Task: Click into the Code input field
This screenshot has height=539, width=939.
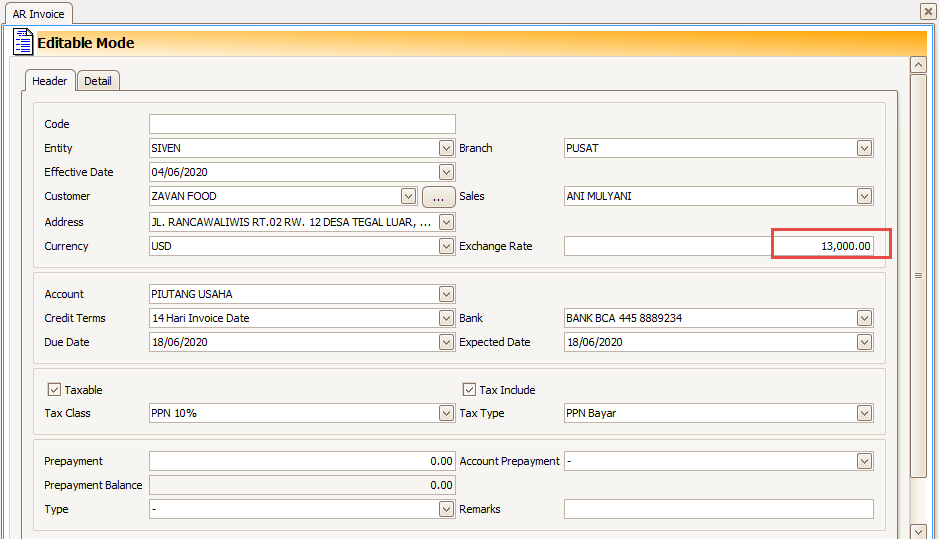Action: (302, 124)
